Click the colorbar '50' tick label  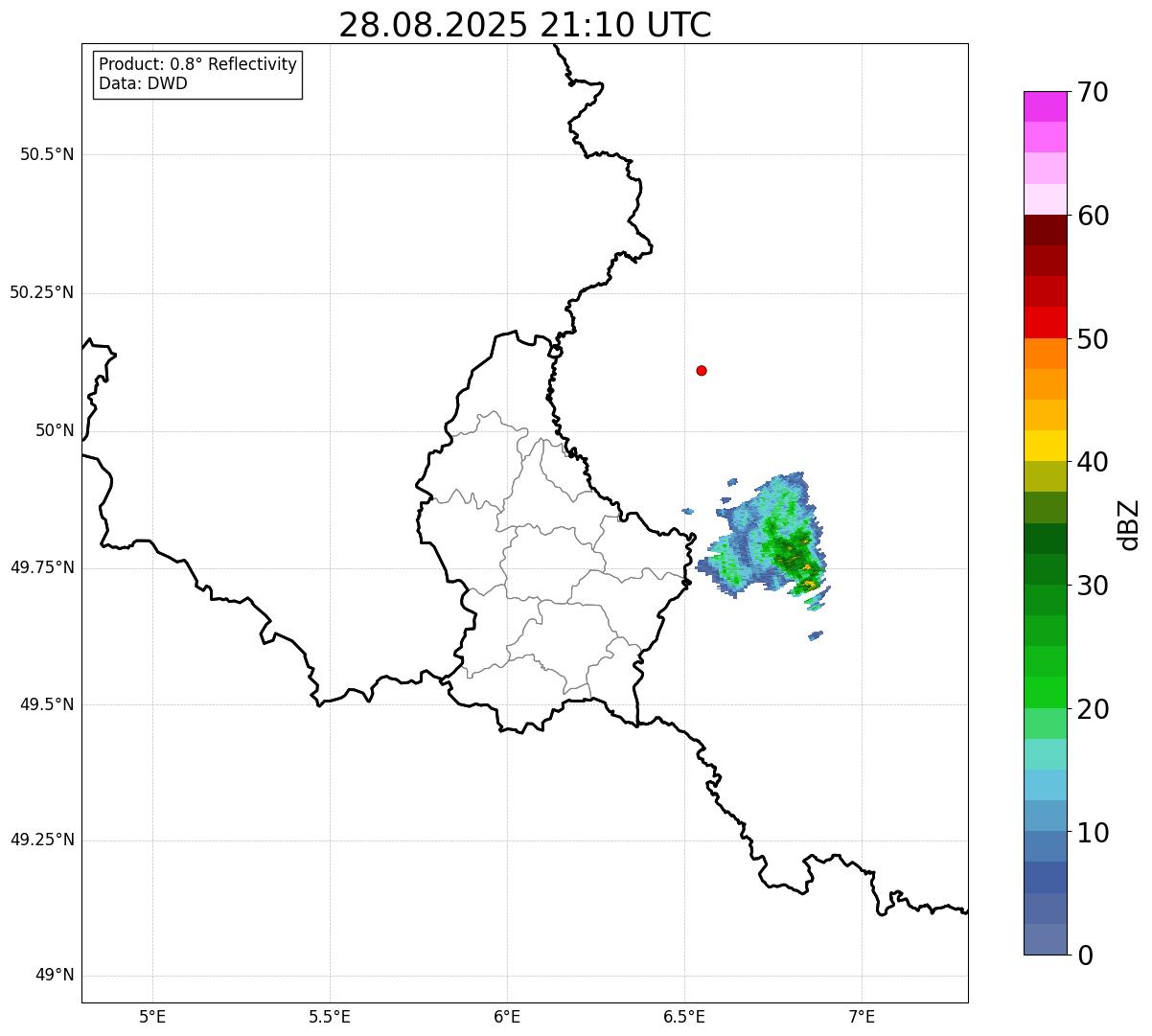(1093, 339)
